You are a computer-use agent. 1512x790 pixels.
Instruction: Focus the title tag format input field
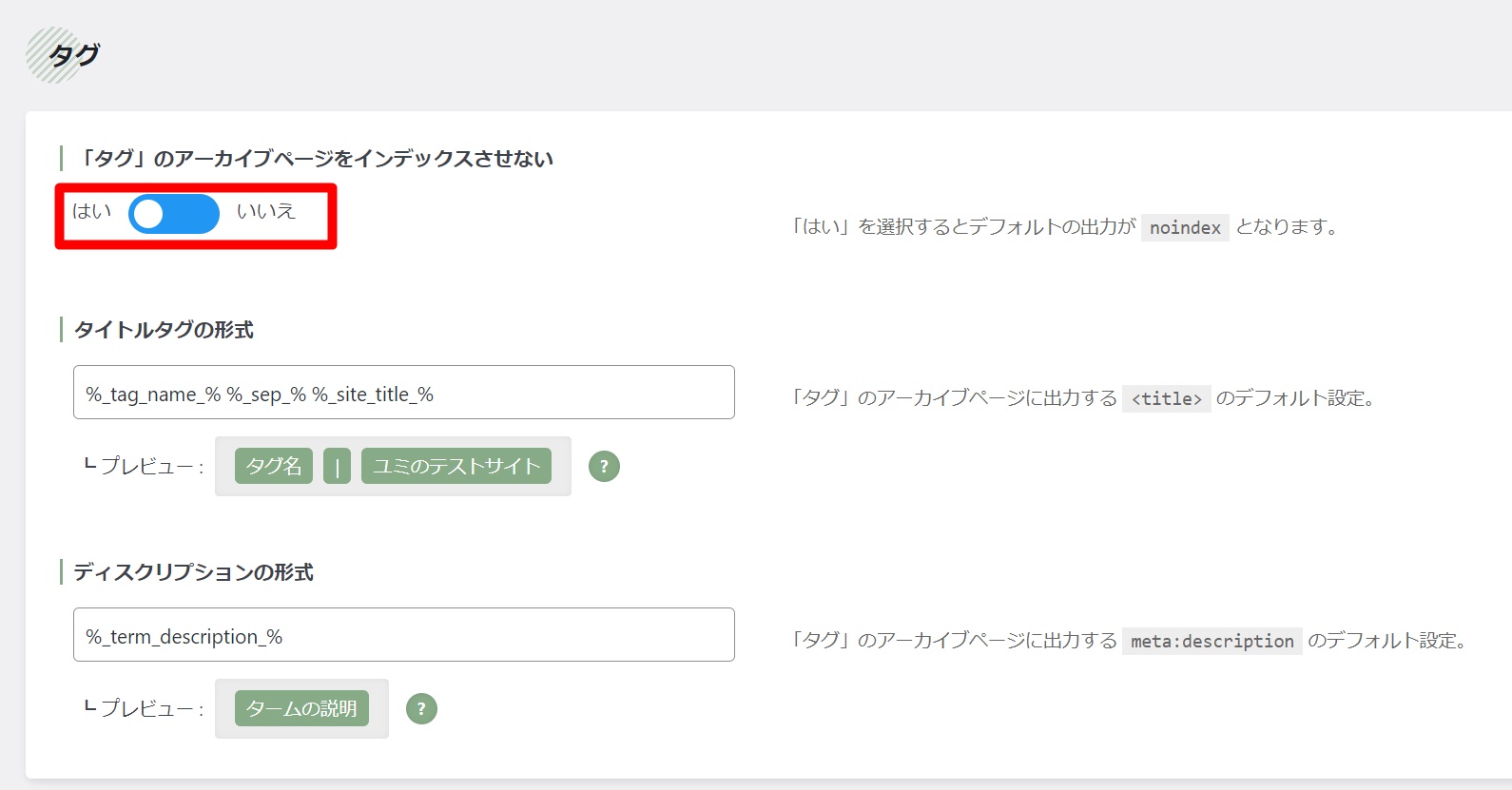click(x=403, y=393)
